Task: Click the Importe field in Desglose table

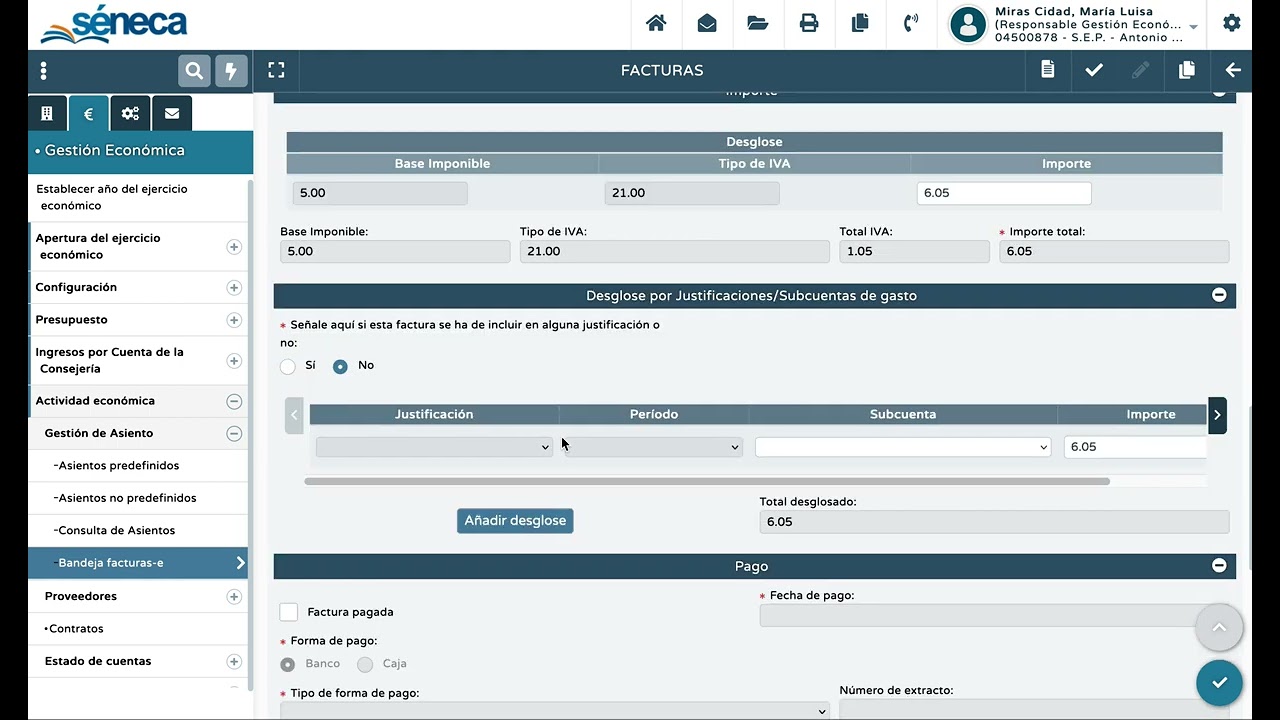Action: pos(1004,193)
